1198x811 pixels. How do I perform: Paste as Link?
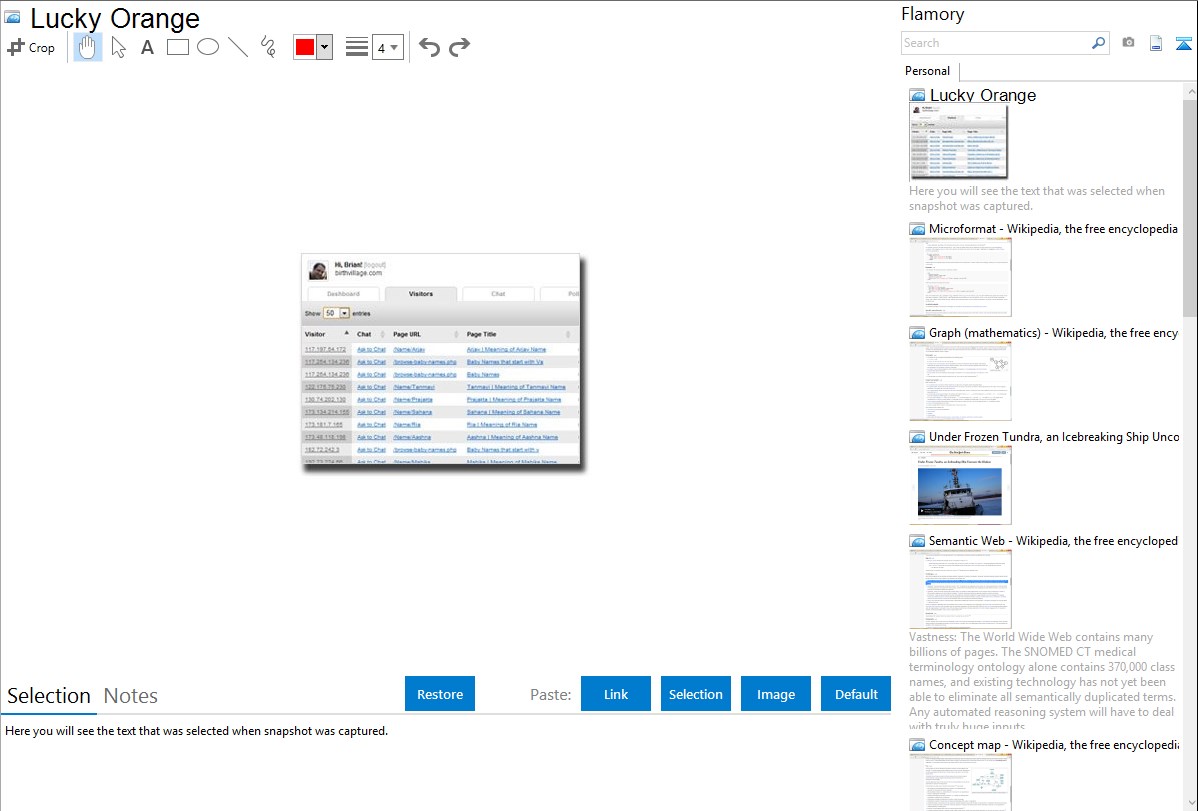(x=616, y=694)
